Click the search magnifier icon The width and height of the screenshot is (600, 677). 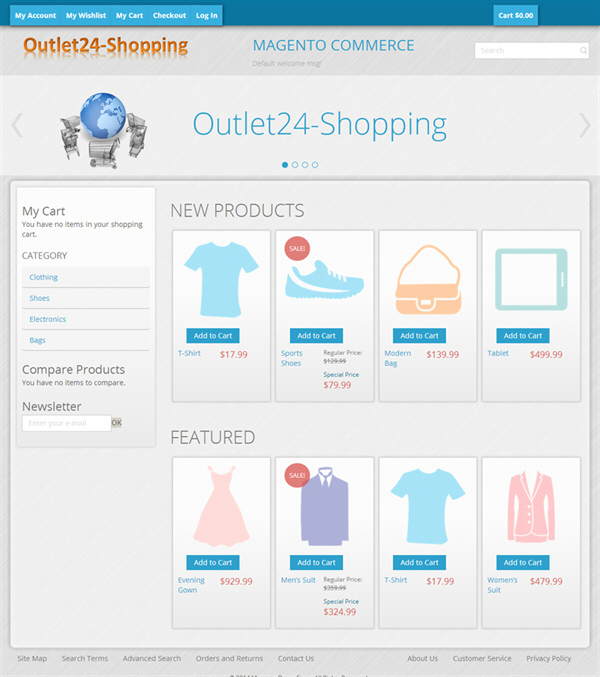pos(583,51)
